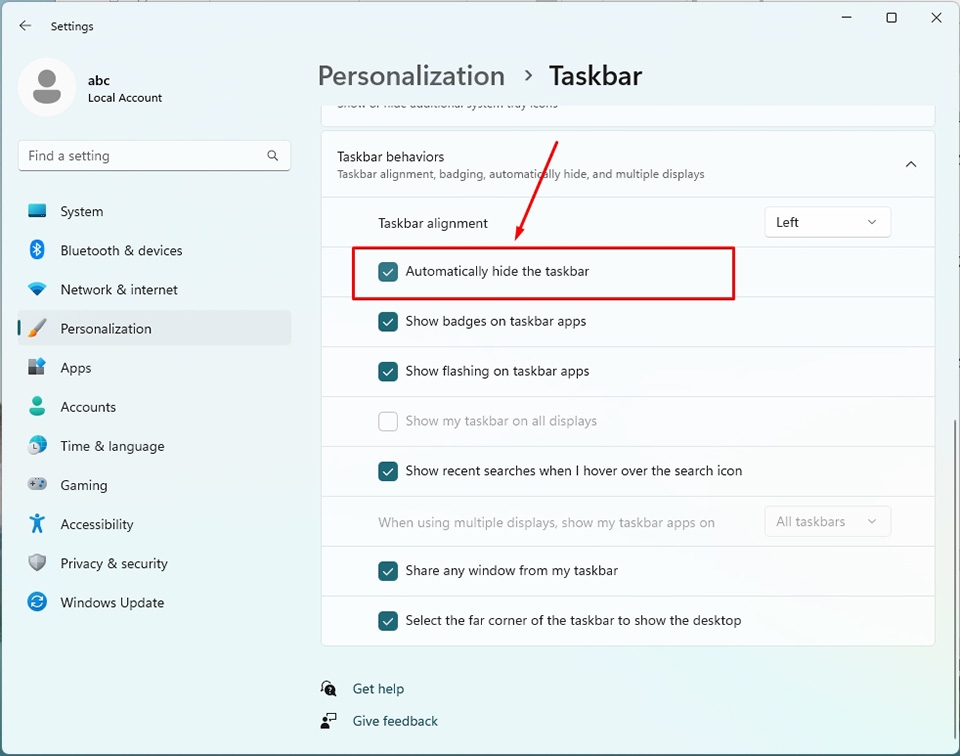
Task: Open the Taskbar alignment dropdown
Action: coord(827,221)
